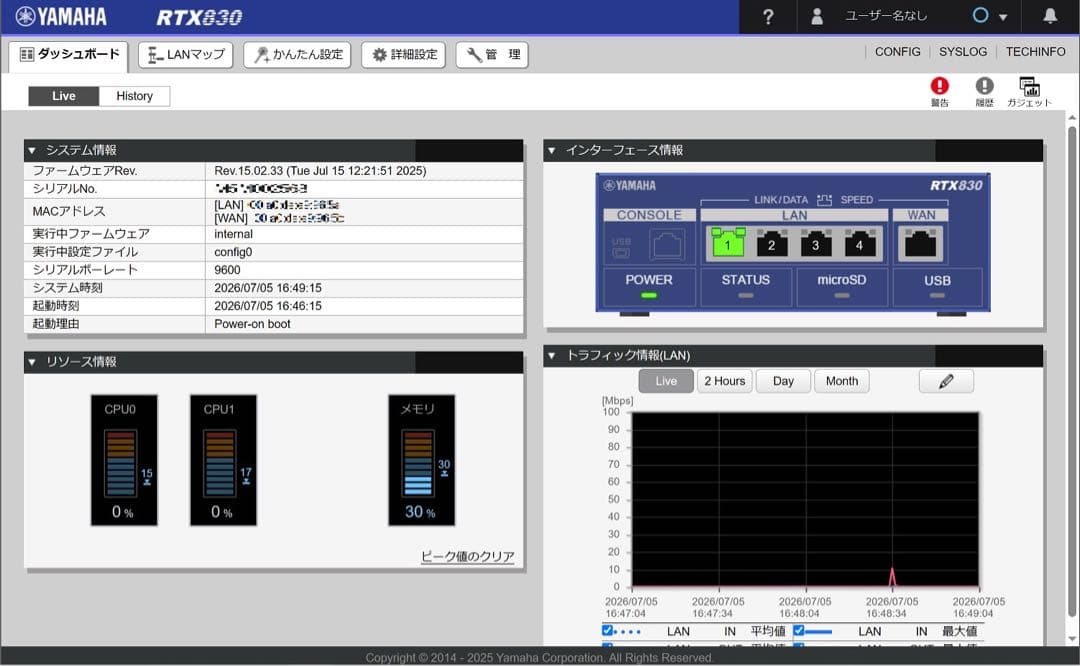The height and width of the screenshot is (666, 1080).
Task: Click the 警告 warning alert icon
Action: [x=939, y=92]
